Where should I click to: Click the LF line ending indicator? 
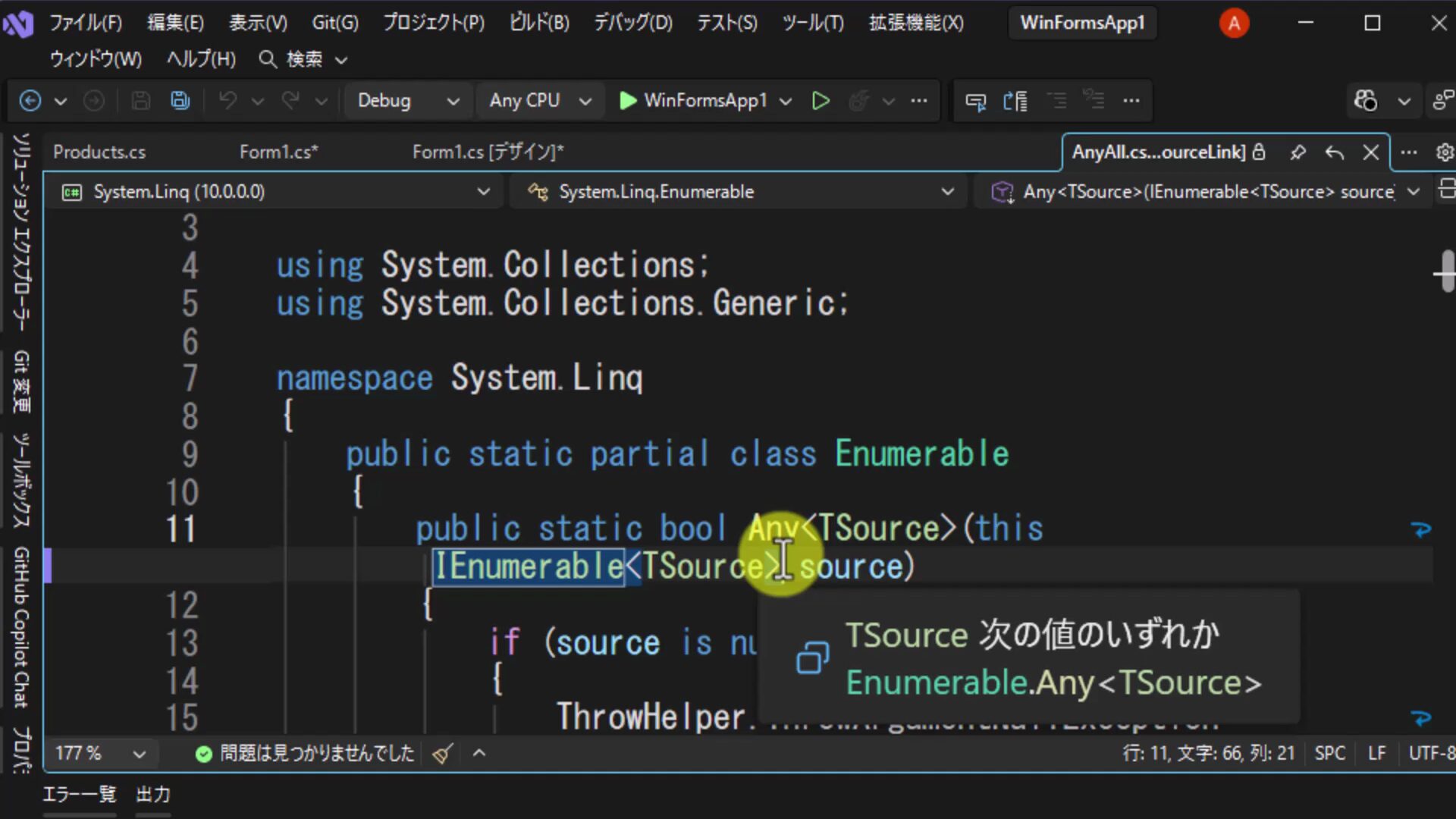point(1376,753)
